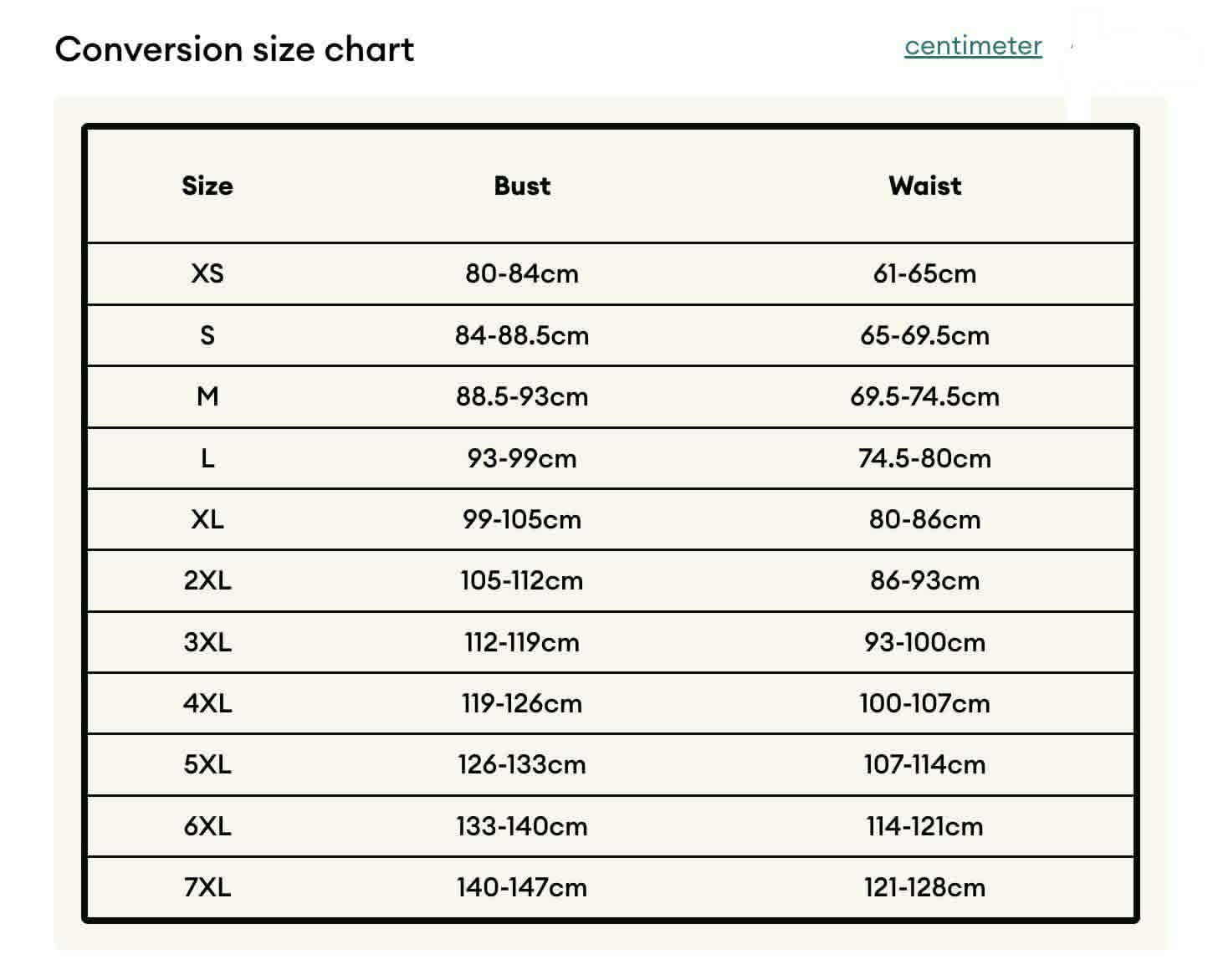Click the 100-107cm waist cell

(x=925, y=703)
